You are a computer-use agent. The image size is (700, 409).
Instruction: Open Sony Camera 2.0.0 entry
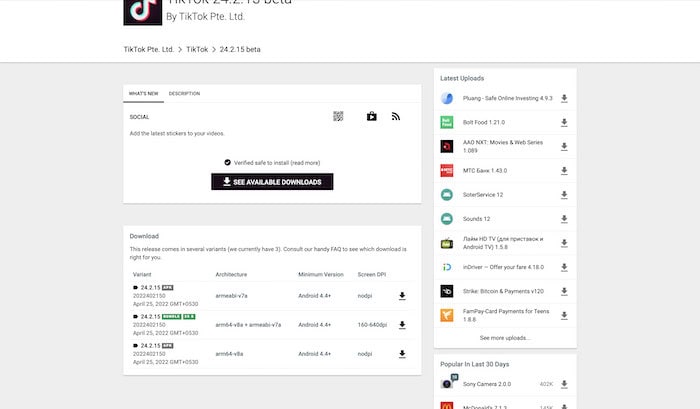click(x=487, y=384)
